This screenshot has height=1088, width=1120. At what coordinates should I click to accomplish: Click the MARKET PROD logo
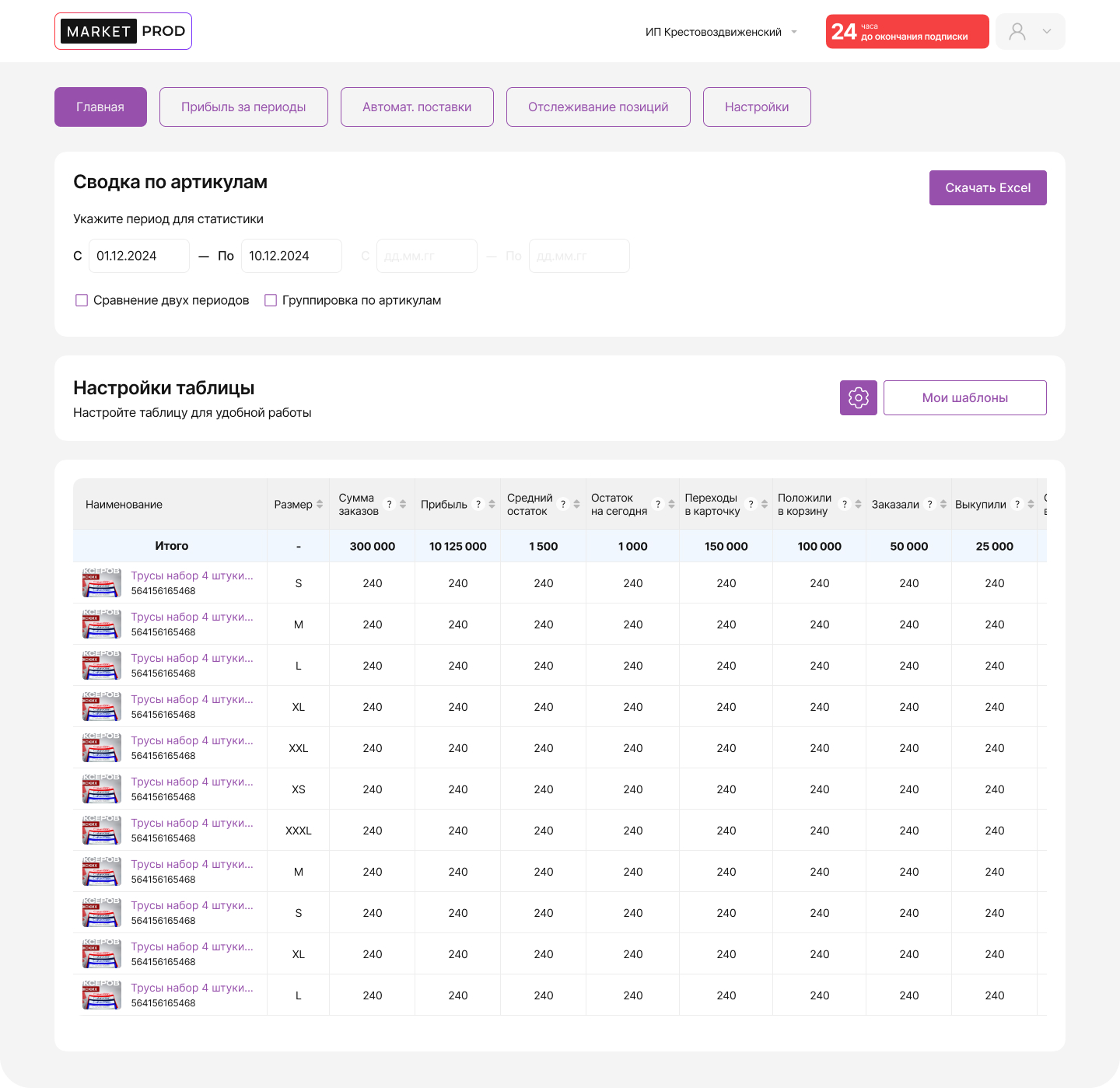tap(123, 31)
